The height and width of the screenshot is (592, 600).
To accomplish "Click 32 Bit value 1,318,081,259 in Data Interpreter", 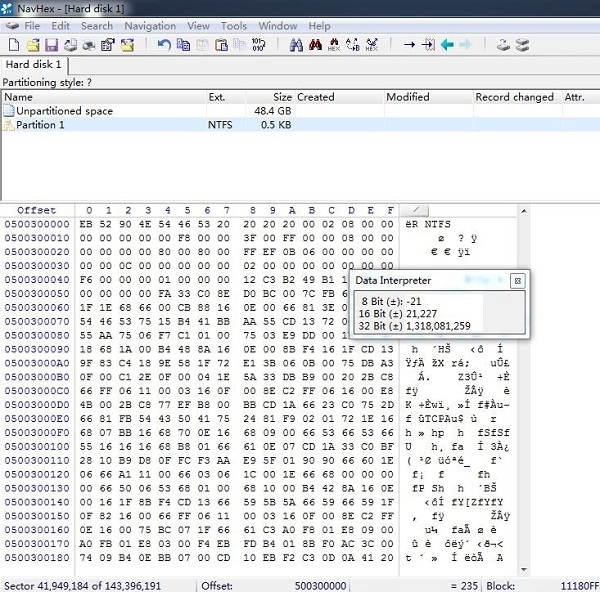I will pyautogui.click(x=438, y=326).
